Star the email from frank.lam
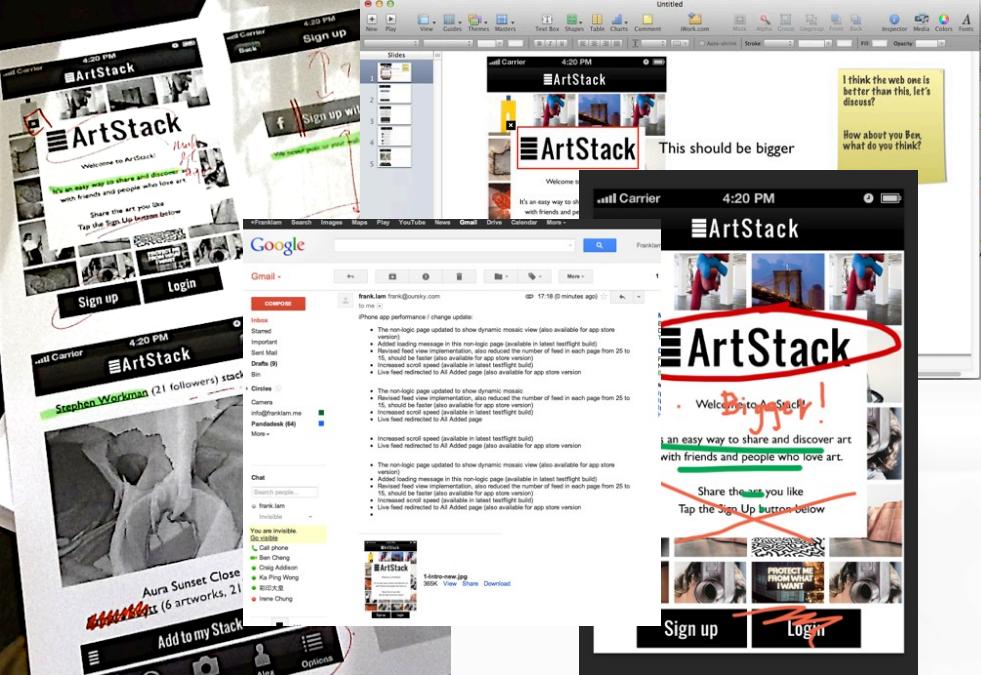This screenshot has width=981, height=675. pos(604,297)
